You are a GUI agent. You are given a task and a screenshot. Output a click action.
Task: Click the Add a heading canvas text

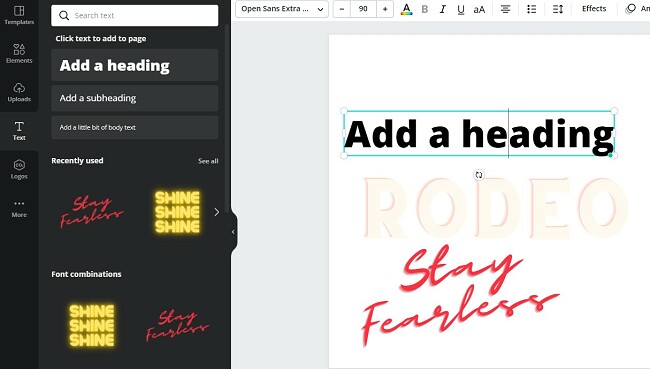(x=479, y=134)
